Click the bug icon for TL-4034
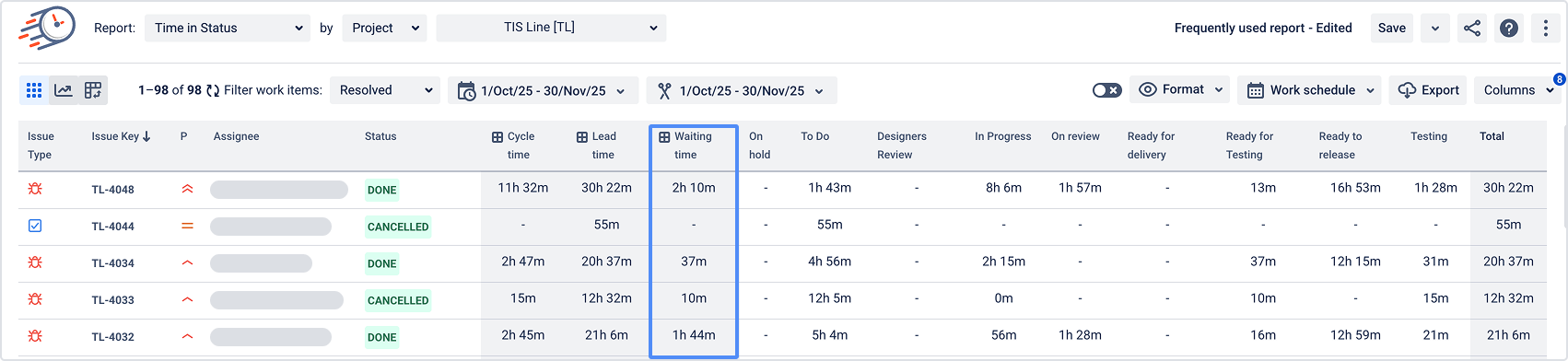The width and height of the screenshot is (1568, 361). (x=35, y=262)
